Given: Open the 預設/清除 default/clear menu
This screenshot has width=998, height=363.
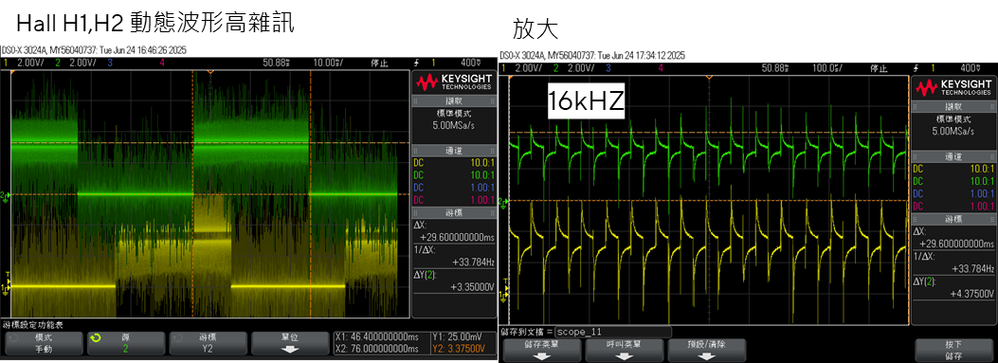Looking at the screenshot, I should (x=706, y=350).
